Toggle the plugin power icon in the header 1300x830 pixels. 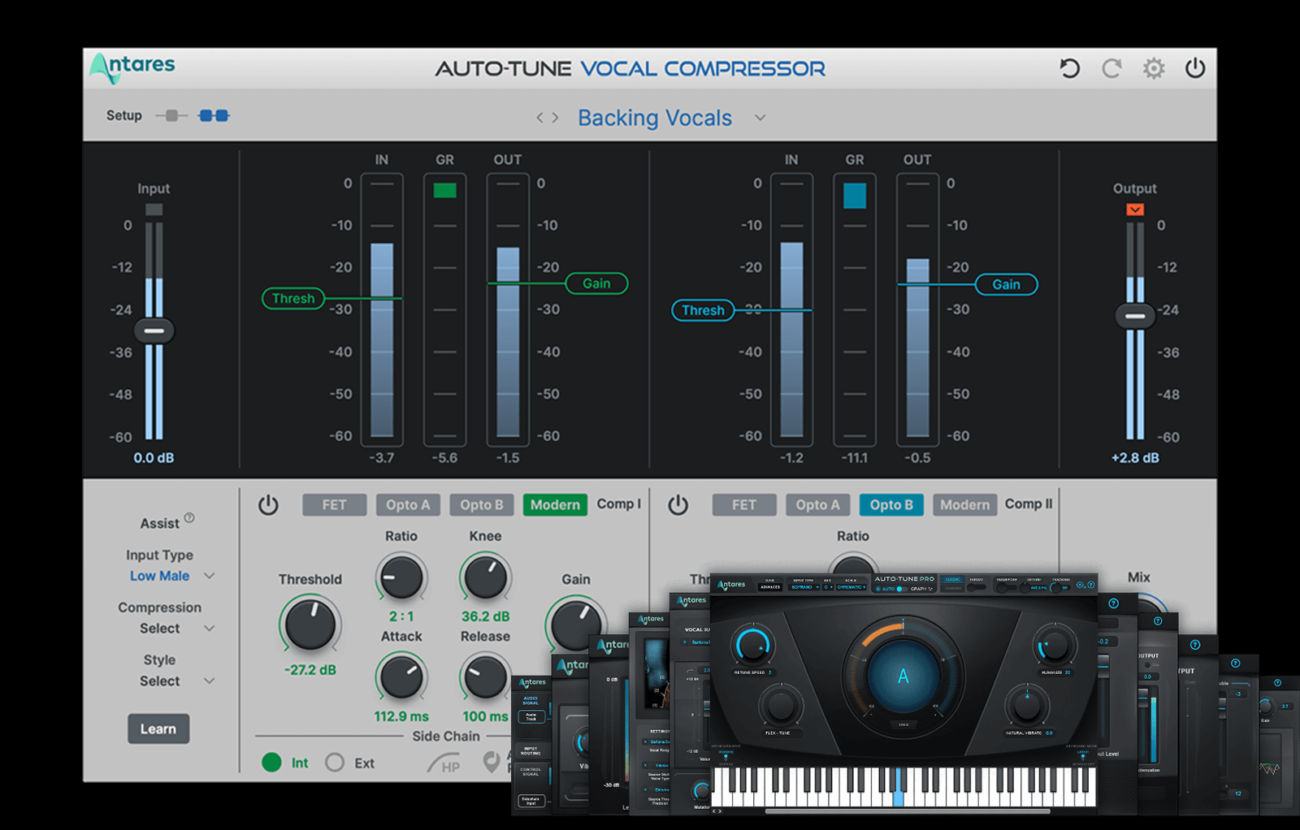click(x=1195, y=68)
